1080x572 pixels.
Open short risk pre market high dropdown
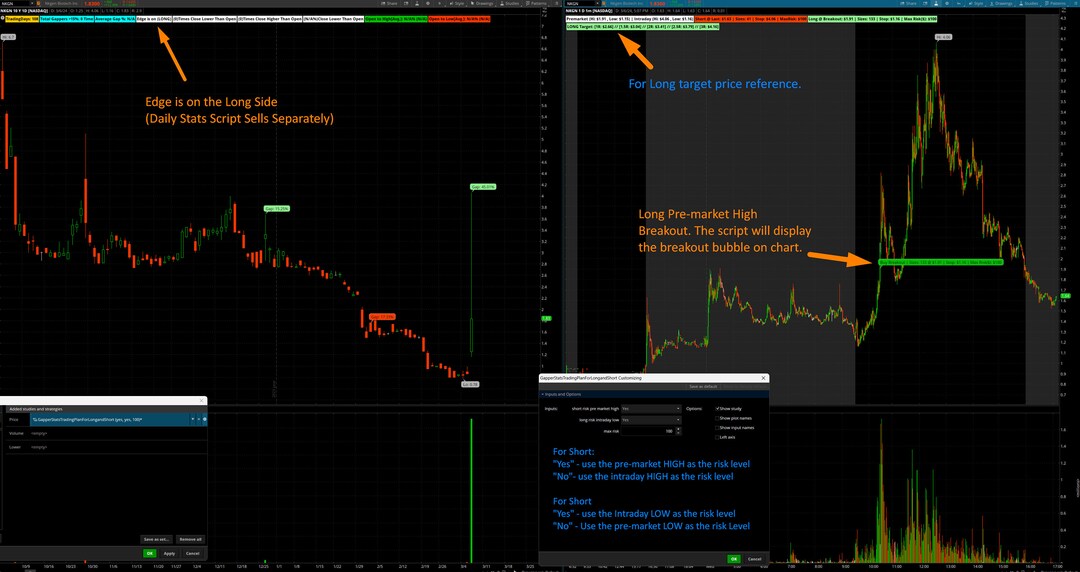click(x=652, y=409)
